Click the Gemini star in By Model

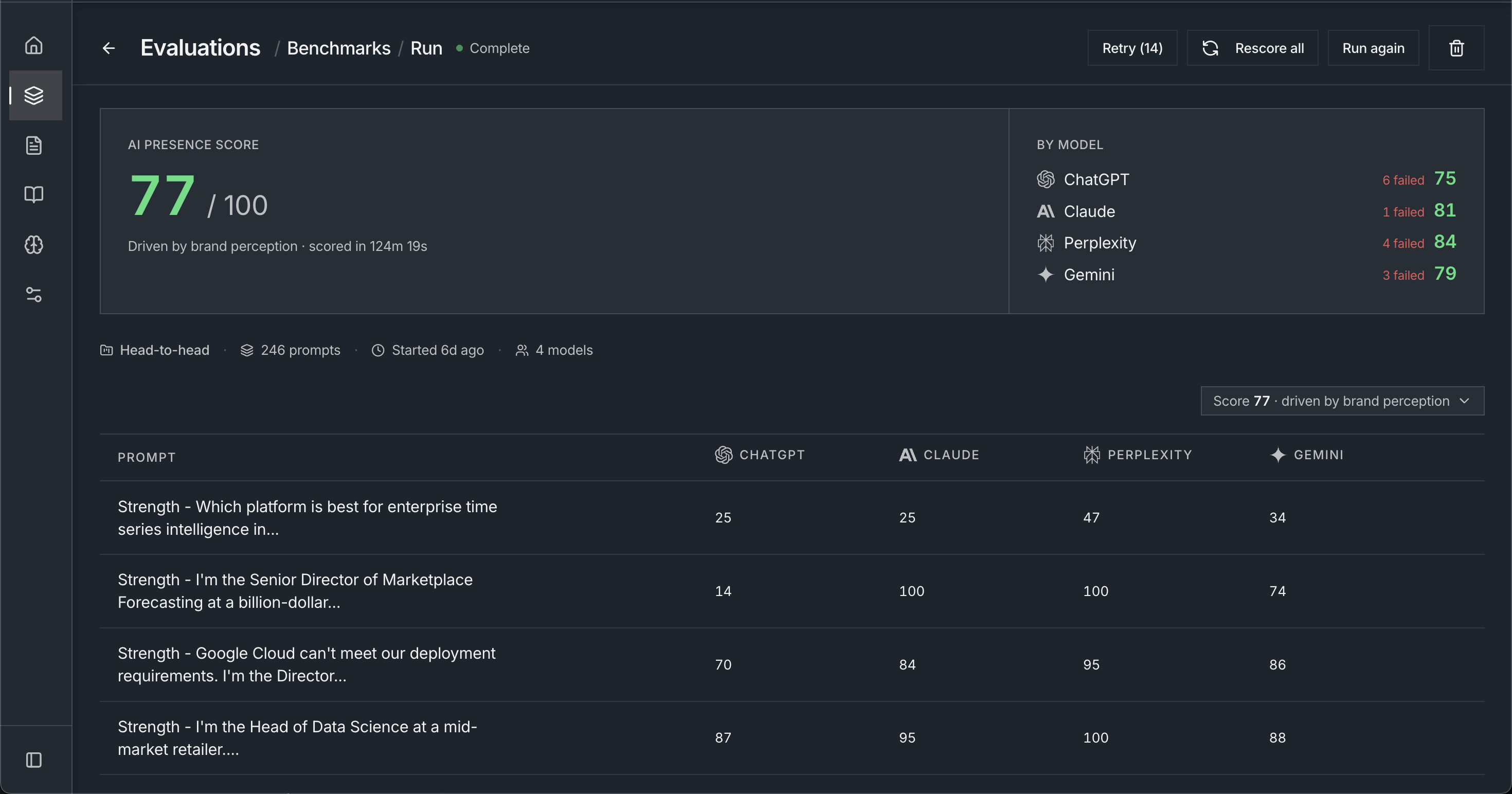(1046, 275)
